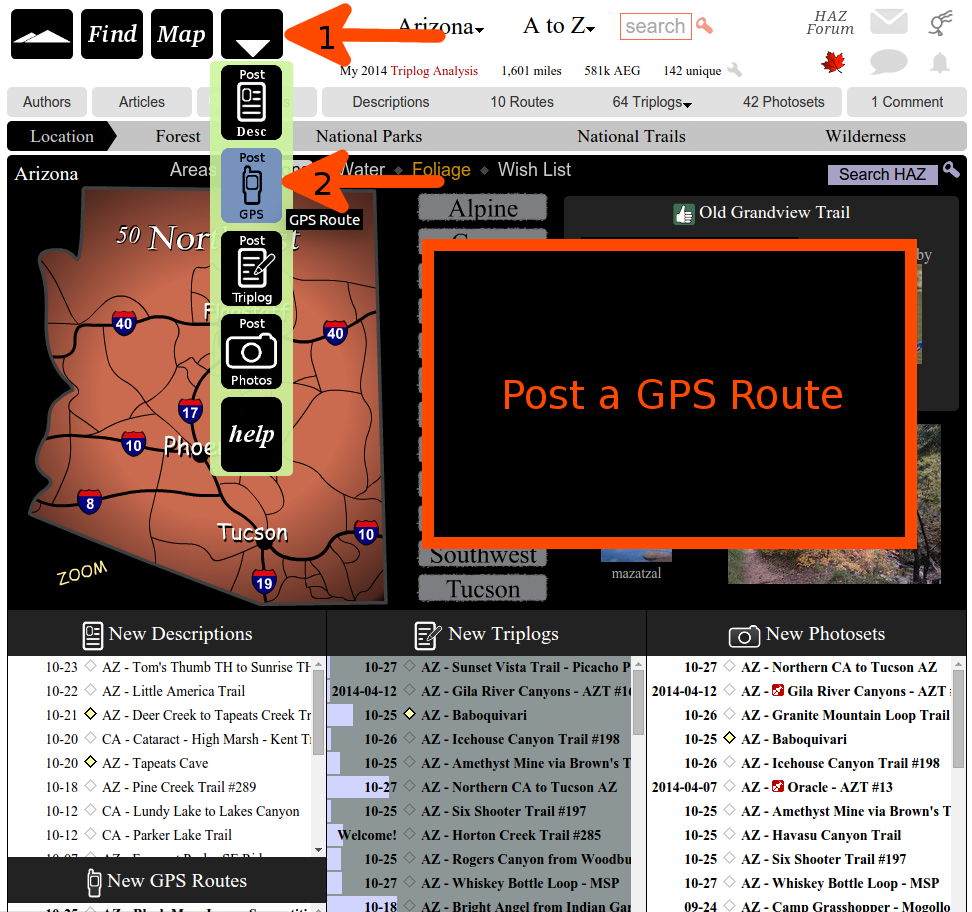Toggle the Wish List map option
972x912 pixels.
tap(534, 170)
